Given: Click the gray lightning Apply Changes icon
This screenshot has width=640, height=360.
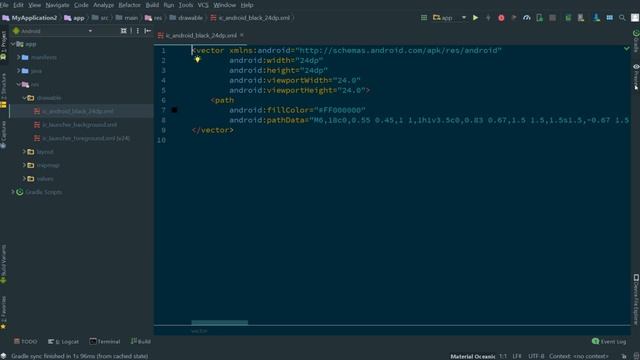Looking at the screenshot, I should (488, 18).
